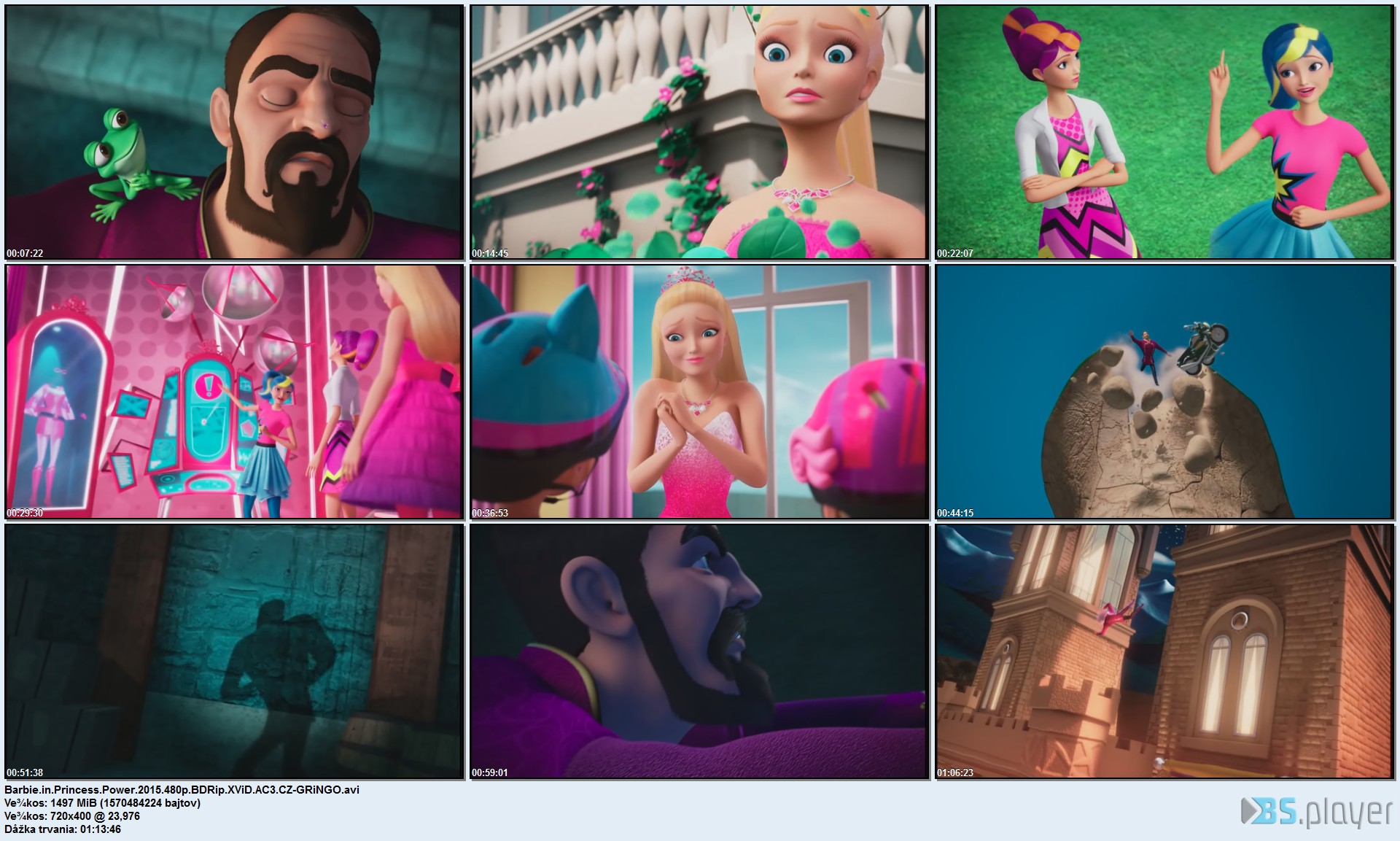The width and height of the screenshot is (1400, 841).
Task: Click the 01:06:23 castle tower thumbnail
Action: click(x=1164, y=651)
